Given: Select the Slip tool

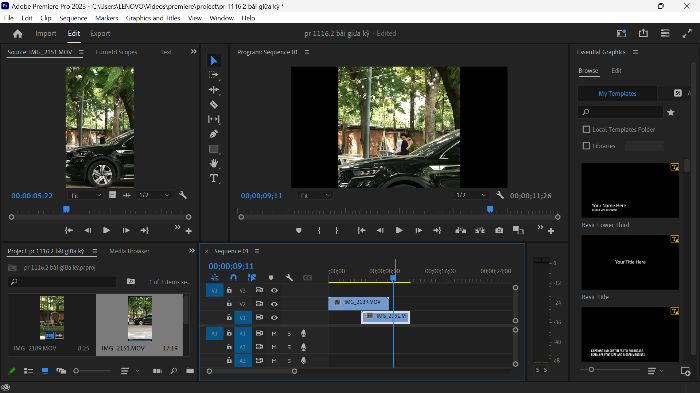Looking at the screenshot, I should [x=214, y=119].
